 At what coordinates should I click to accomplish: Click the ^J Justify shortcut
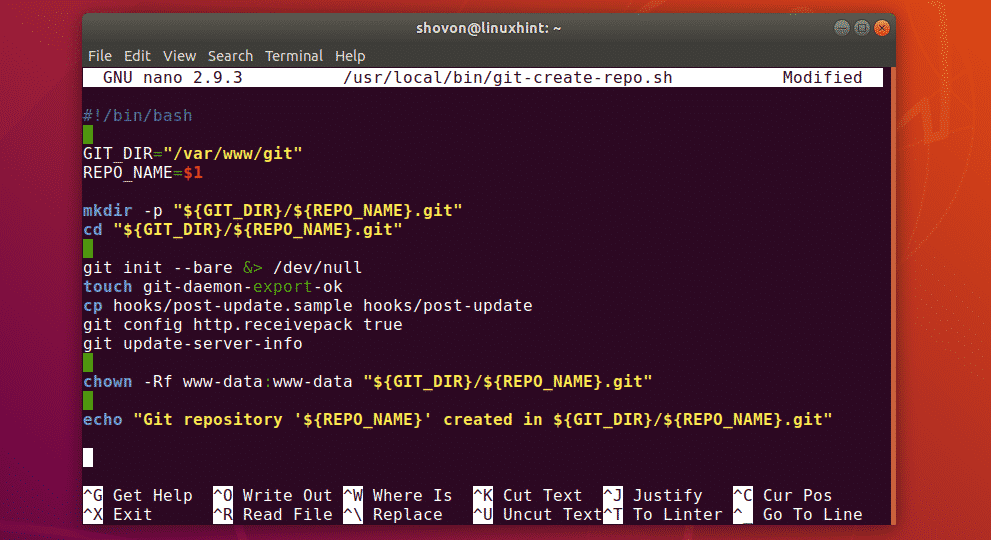point(653,495)
